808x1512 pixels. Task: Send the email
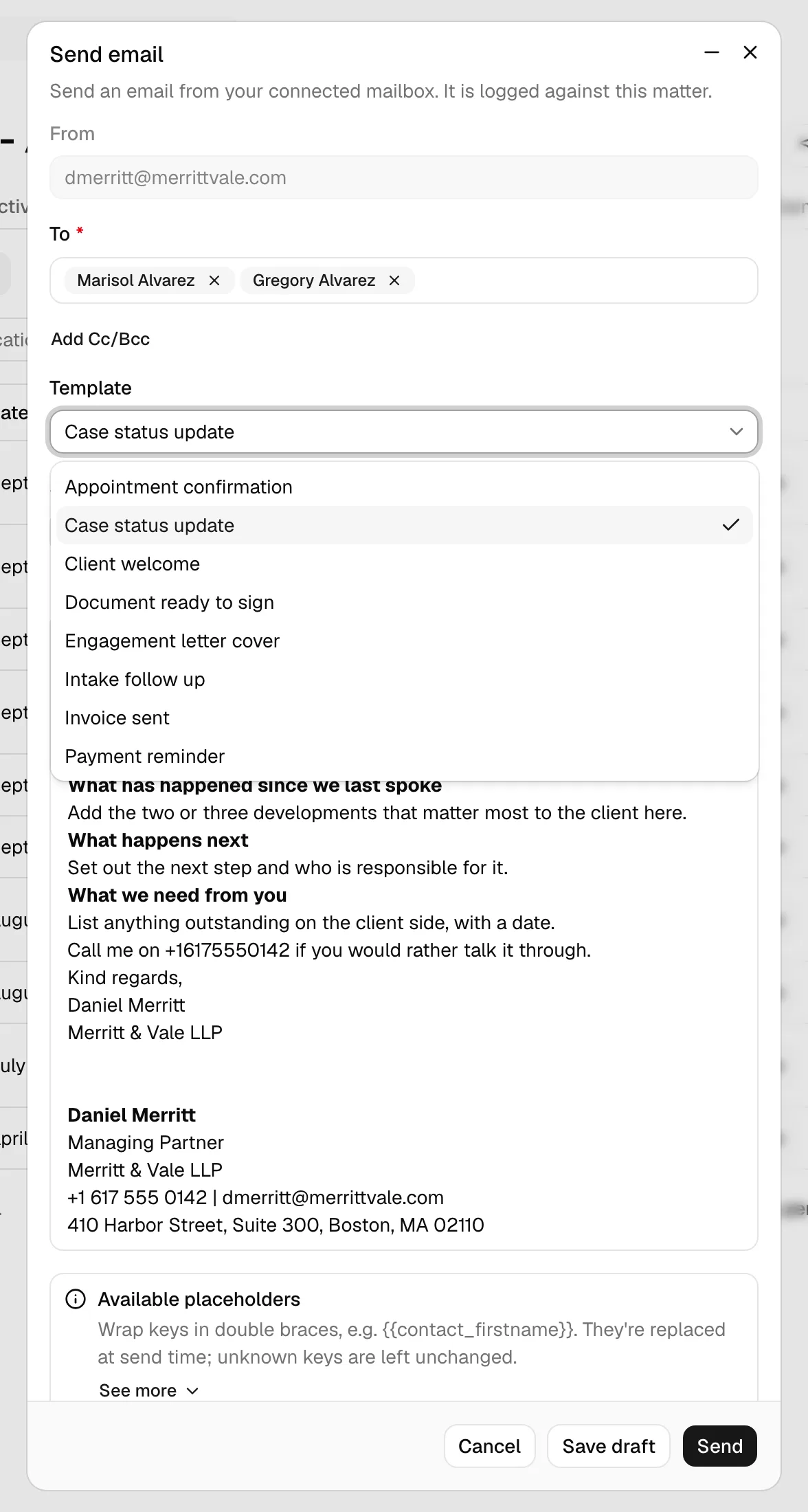[720, 1446]
